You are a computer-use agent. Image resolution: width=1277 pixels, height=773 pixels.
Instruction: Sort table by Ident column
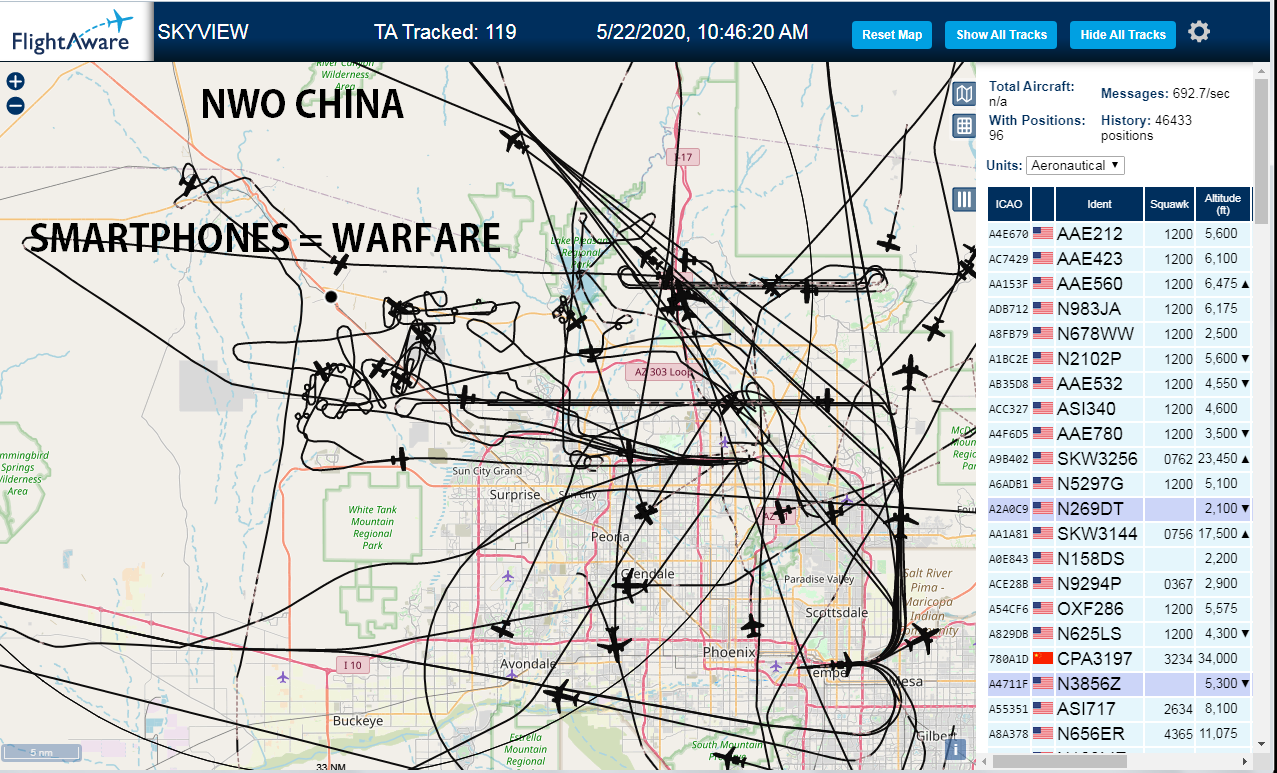click(x=1099, y=204)
